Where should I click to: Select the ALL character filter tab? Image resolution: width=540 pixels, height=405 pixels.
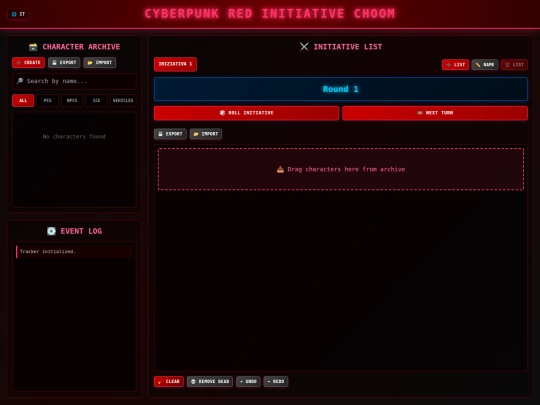(23, 101)
